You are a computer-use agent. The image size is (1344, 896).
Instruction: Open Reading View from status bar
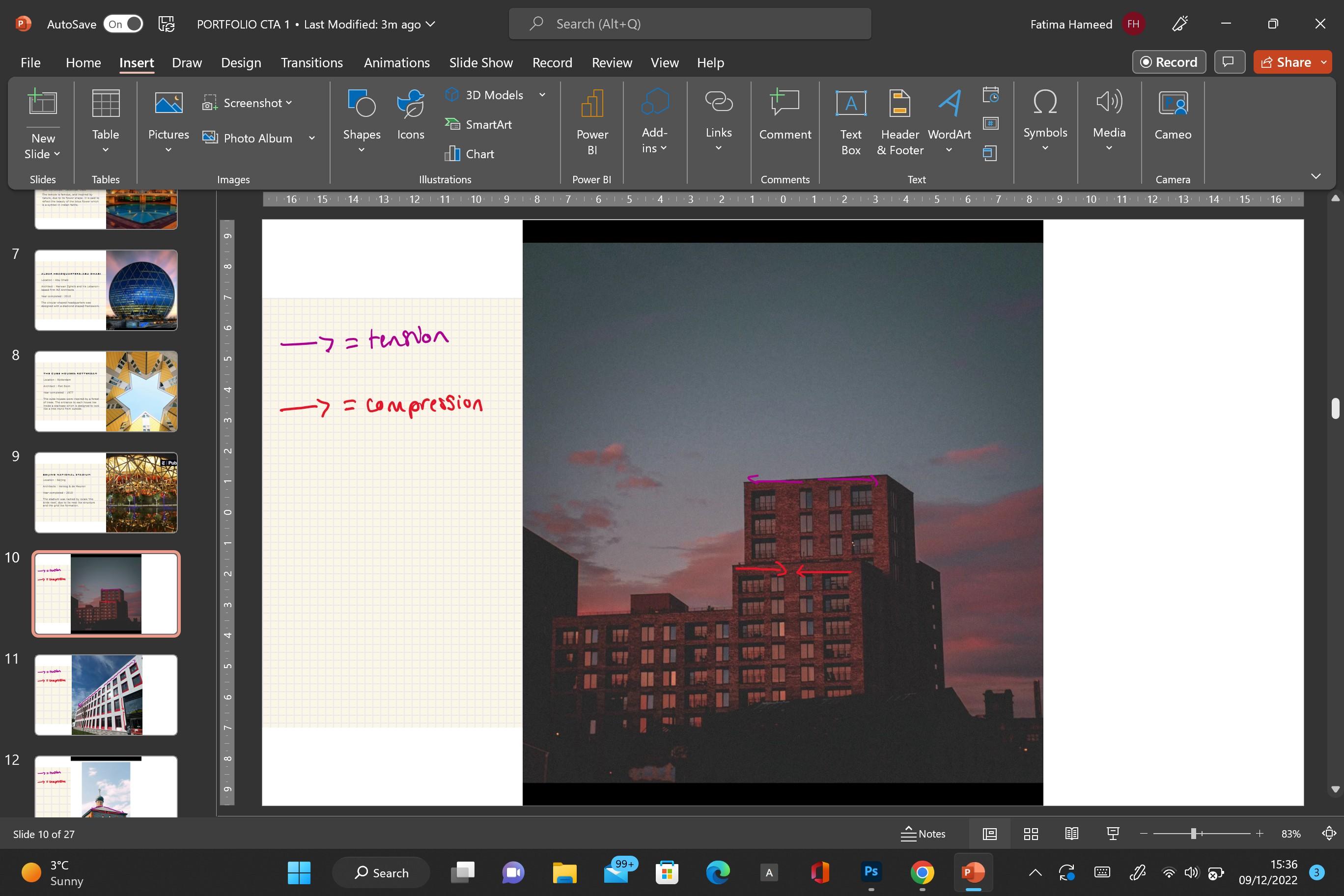[x=1071, y=834]
